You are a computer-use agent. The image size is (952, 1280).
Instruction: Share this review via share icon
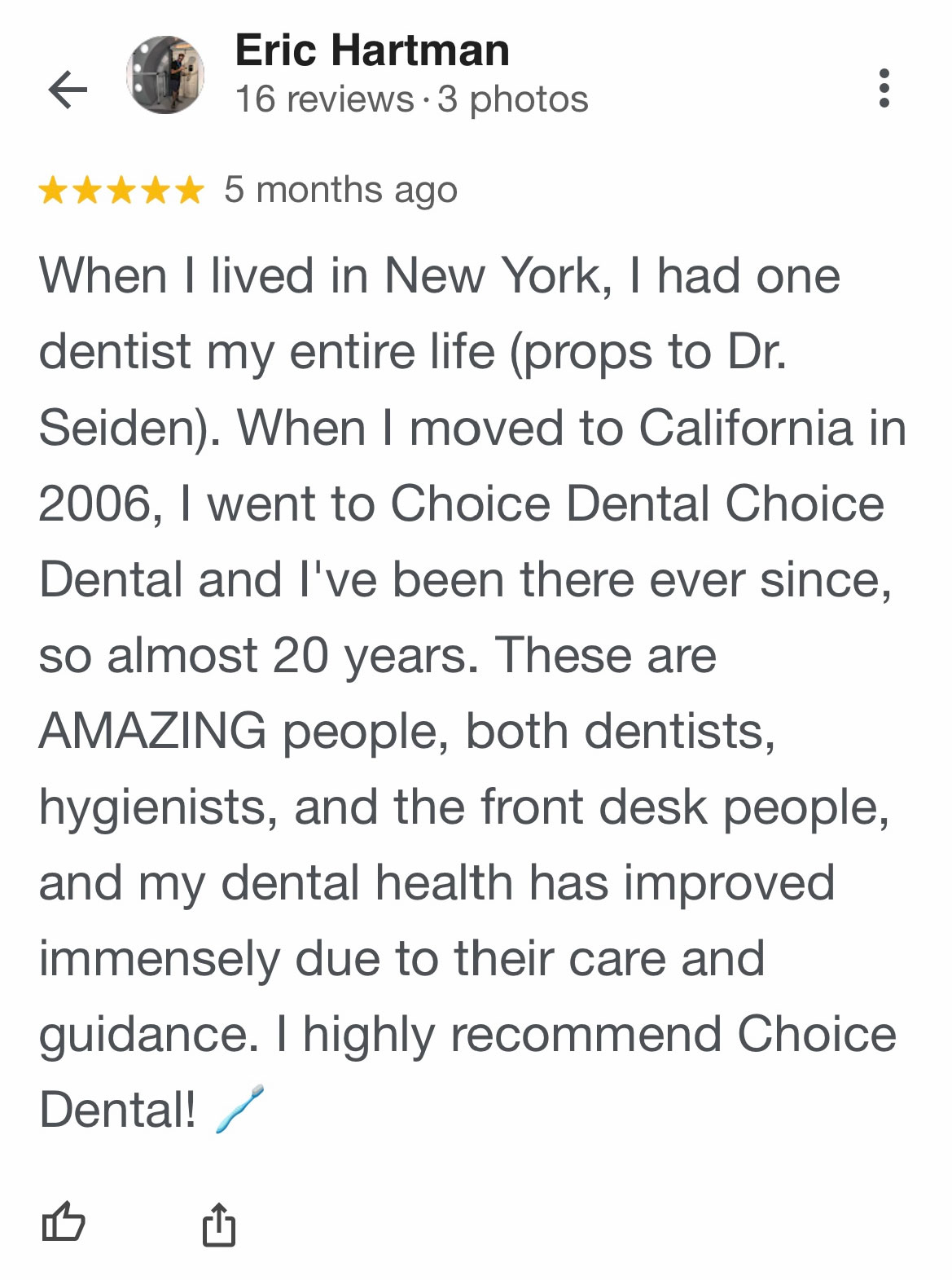coord(218,1224)
